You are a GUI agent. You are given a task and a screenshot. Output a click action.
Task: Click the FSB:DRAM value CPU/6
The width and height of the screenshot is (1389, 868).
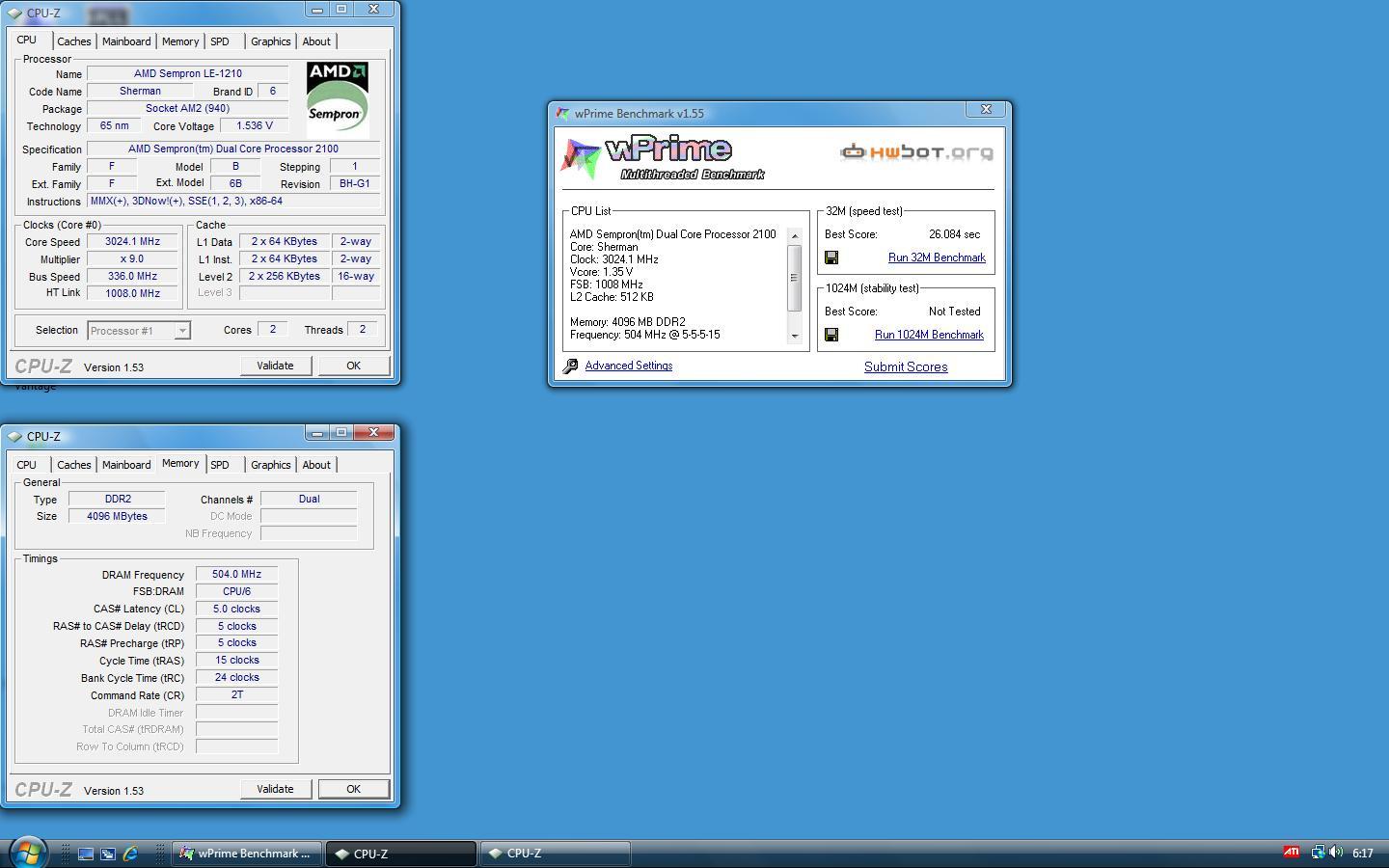pos(237,591)
